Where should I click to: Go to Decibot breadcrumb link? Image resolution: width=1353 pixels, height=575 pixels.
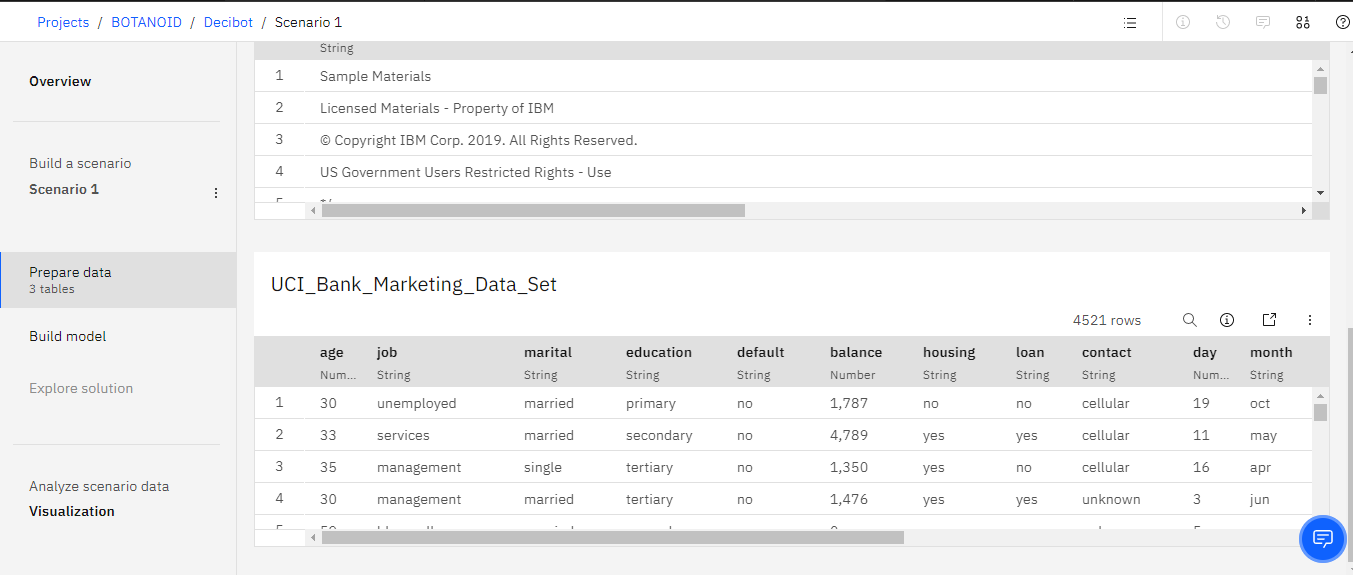[228, 22]
